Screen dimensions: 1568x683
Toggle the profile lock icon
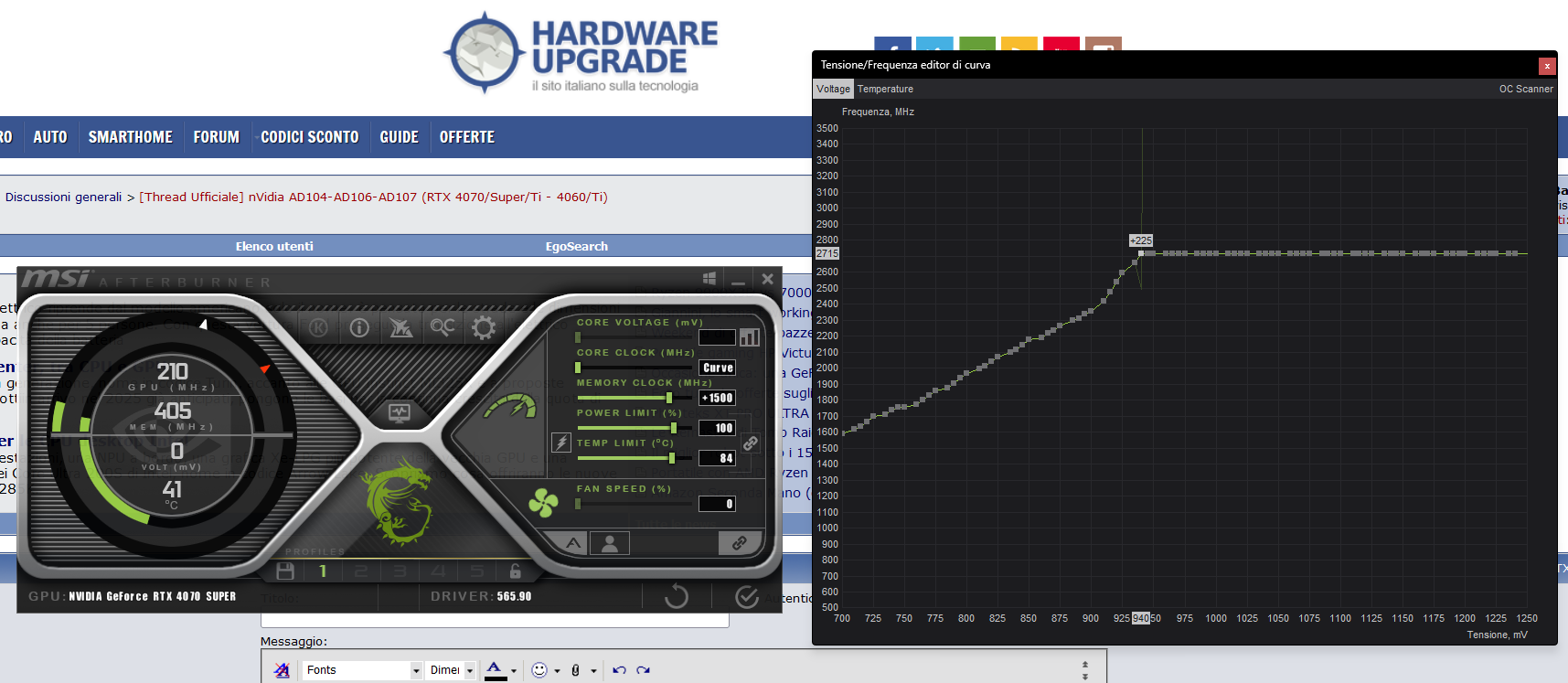516,571
